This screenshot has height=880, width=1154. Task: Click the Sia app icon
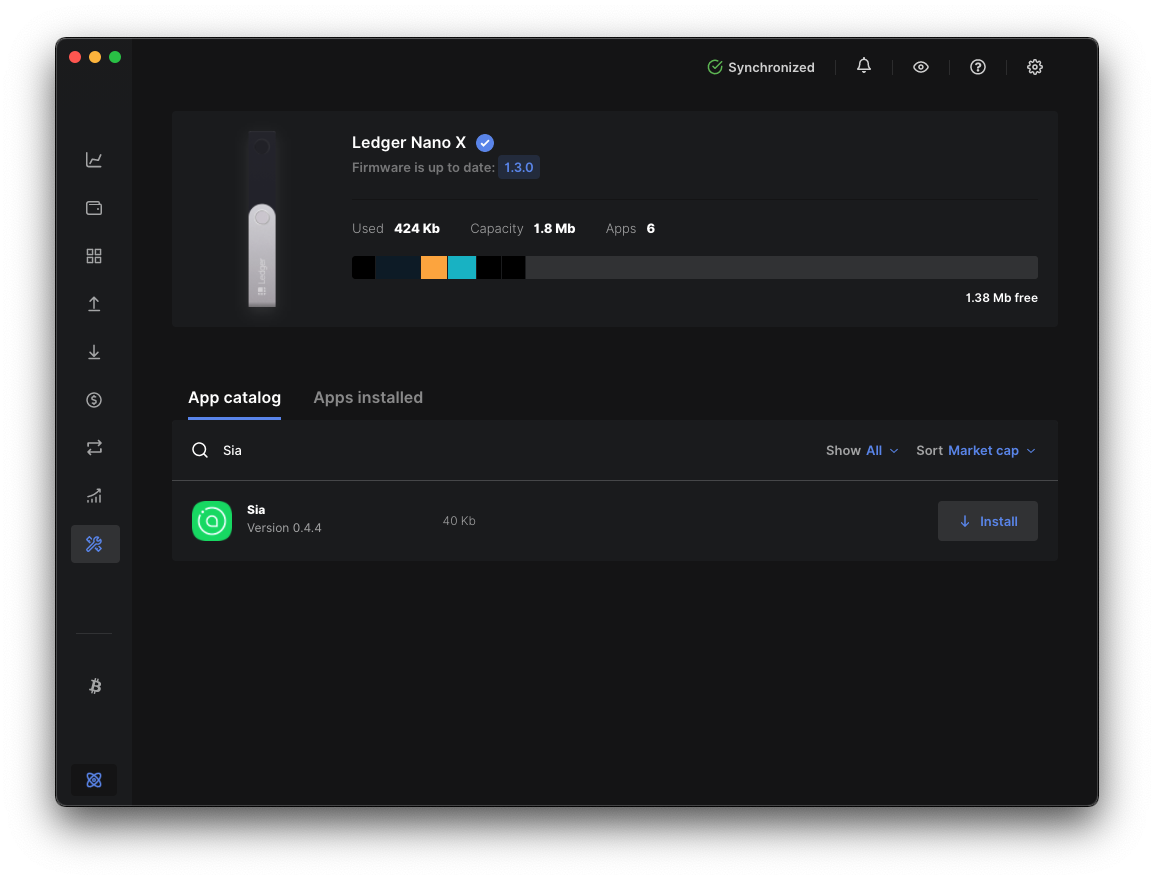coord(212,521)
